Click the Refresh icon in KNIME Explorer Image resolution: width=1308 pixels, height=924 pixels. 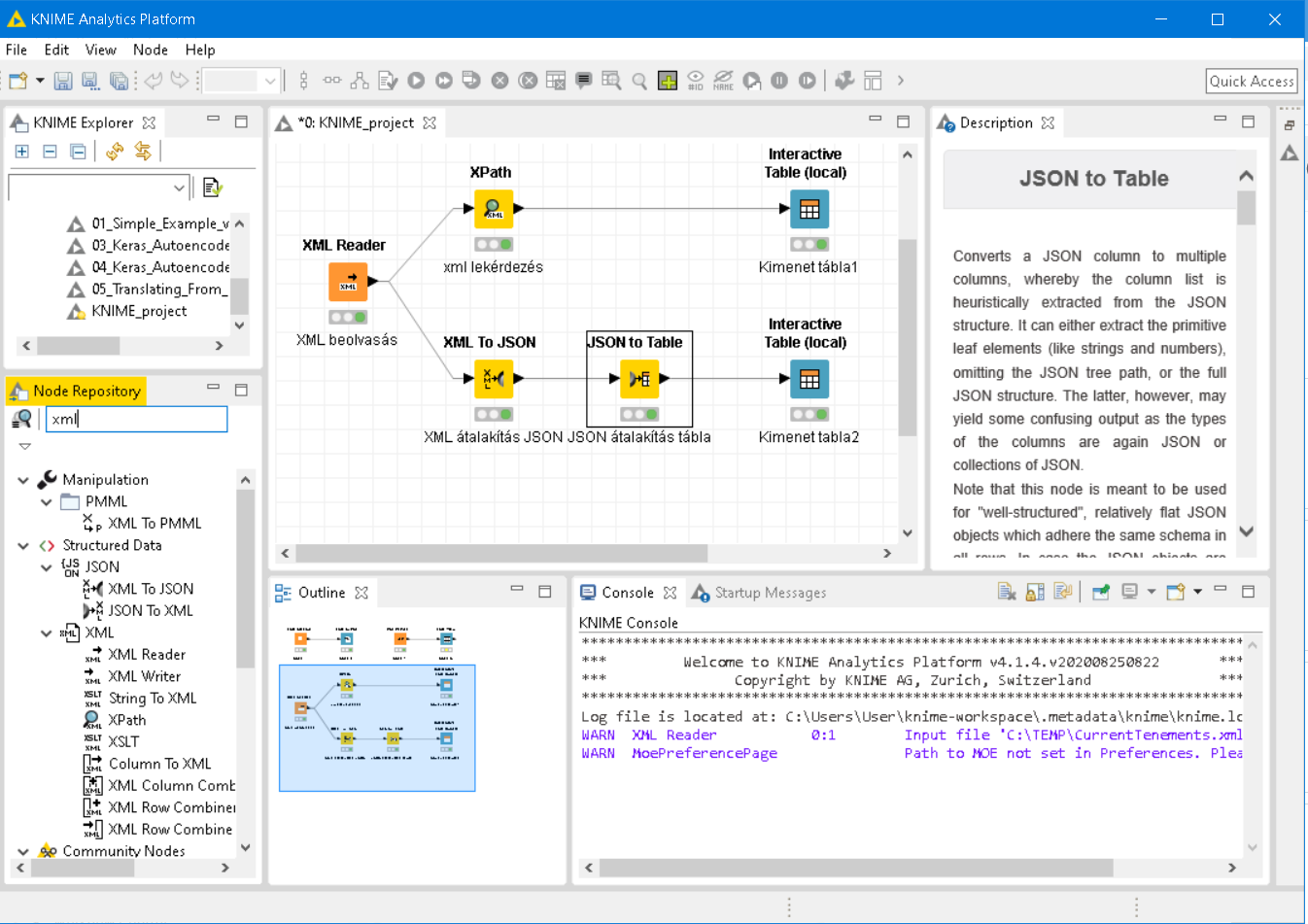115,152
